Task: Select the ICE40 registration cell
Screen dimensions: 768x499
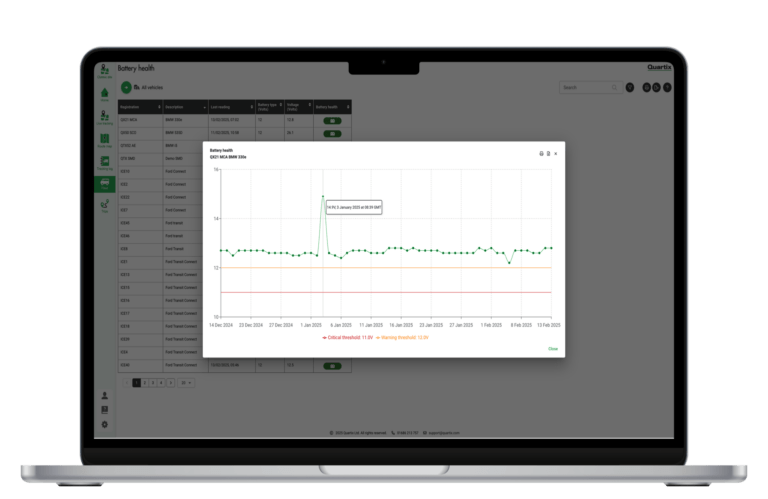Action: [140, 365]
